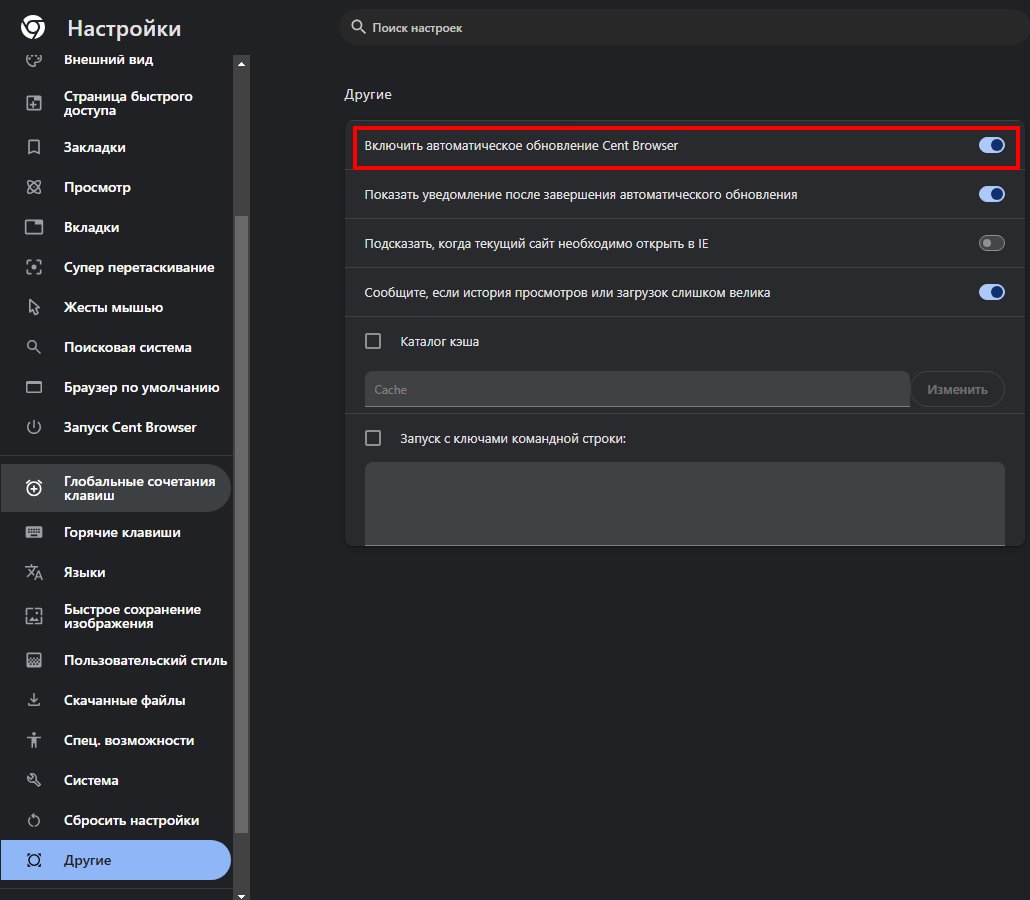The image size is (1030, 900).
Task: Click the sidebar scrollbar down arrow
Action: pos(241,895)
